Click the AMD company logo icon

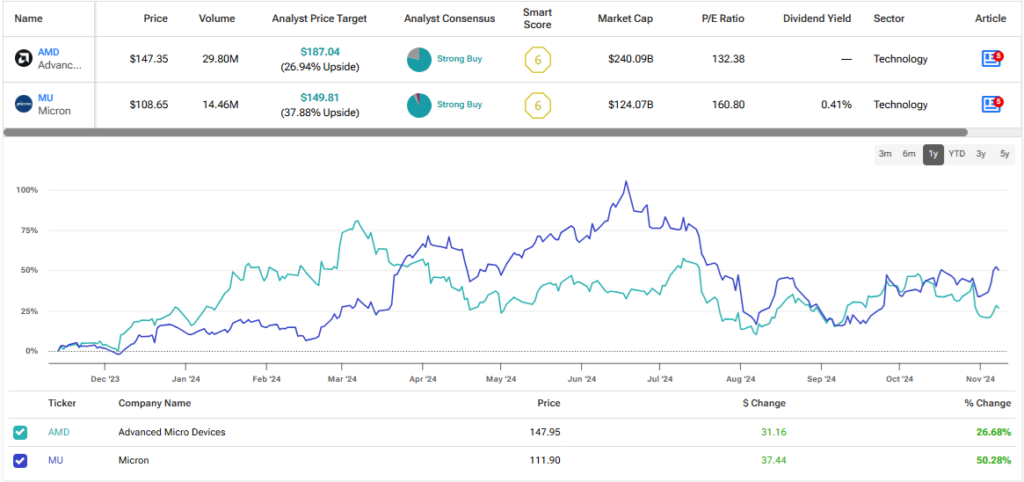[x=22, y=59]
